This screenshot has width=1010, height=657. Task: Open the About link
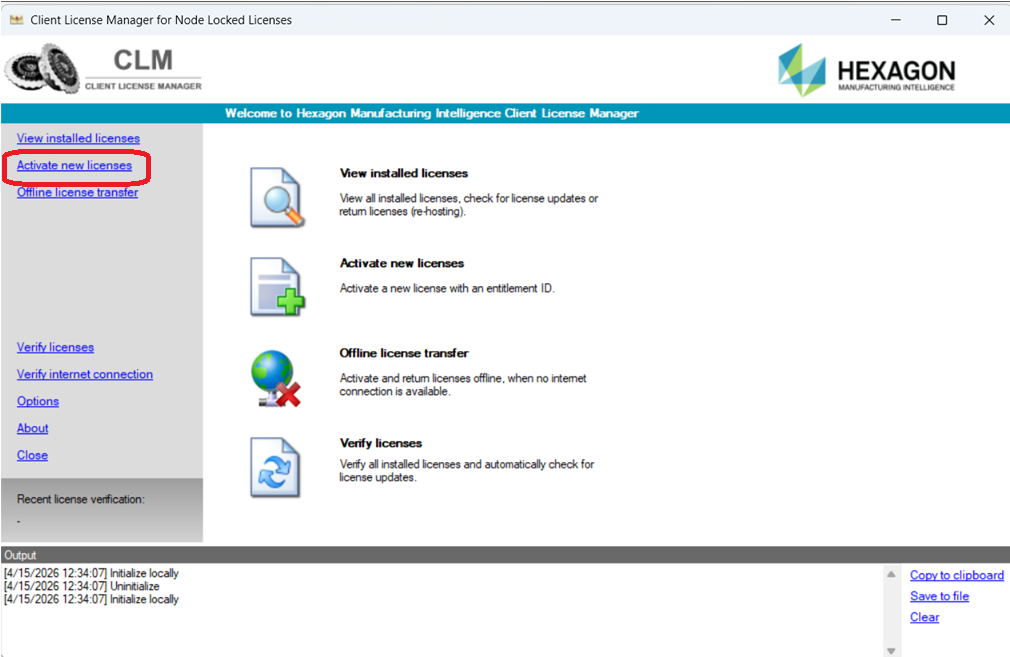[x=33, y=428]
